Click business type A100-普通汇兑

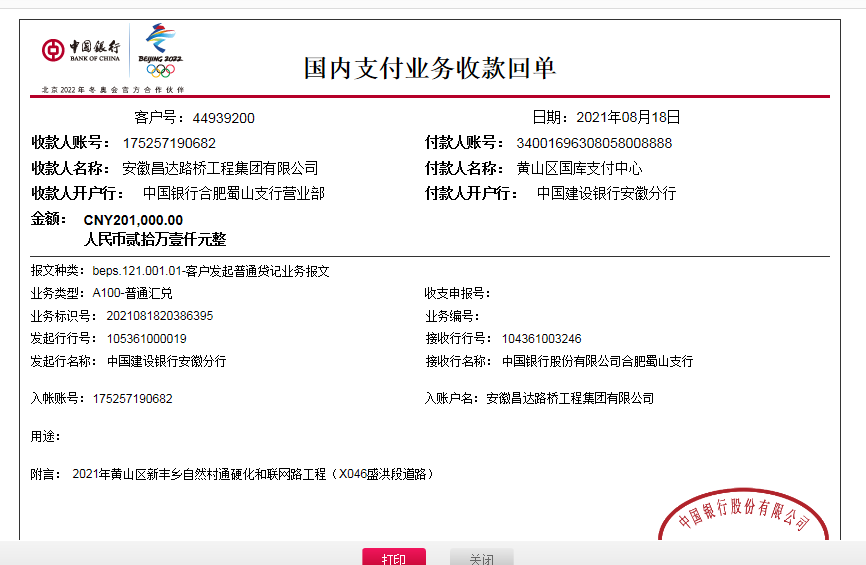[132, 293]
